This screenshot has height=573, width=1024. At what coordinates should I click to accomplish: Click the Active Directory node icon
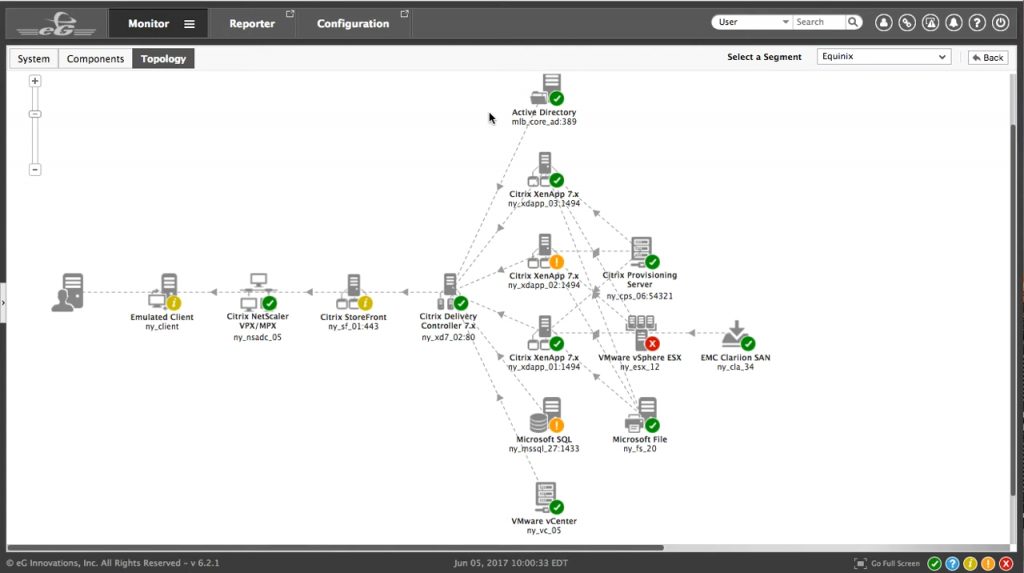pos(547,90)
